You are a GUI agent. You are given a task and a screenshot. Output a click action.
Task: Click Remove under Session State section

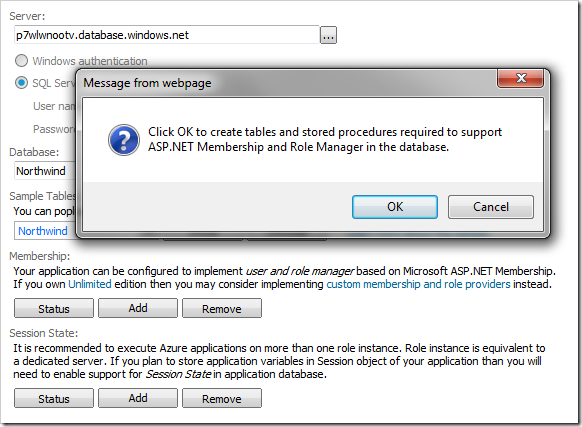pos(222,398)
